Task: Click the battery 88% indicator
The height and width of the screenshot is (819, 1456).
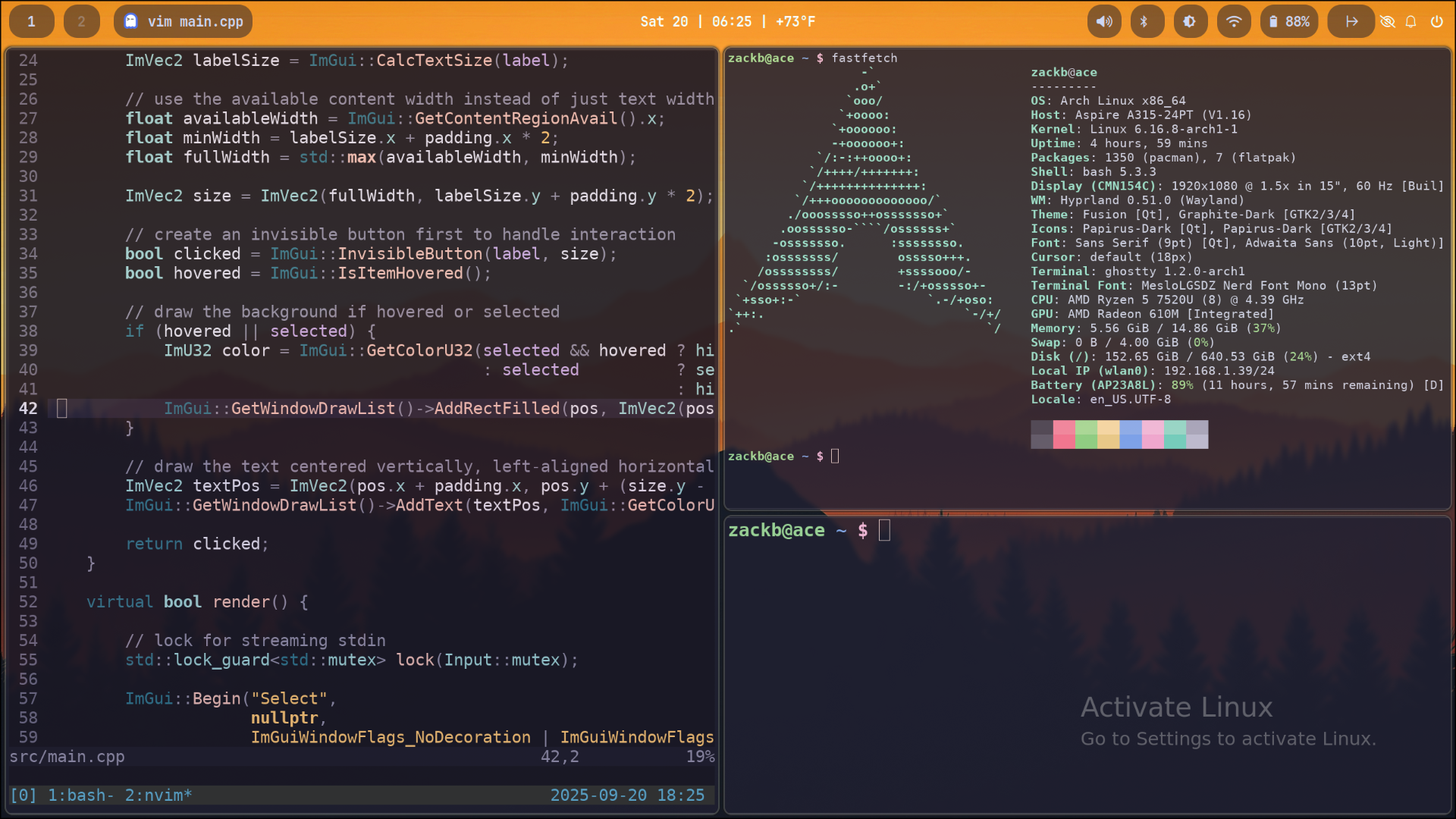Action: 1289,21
